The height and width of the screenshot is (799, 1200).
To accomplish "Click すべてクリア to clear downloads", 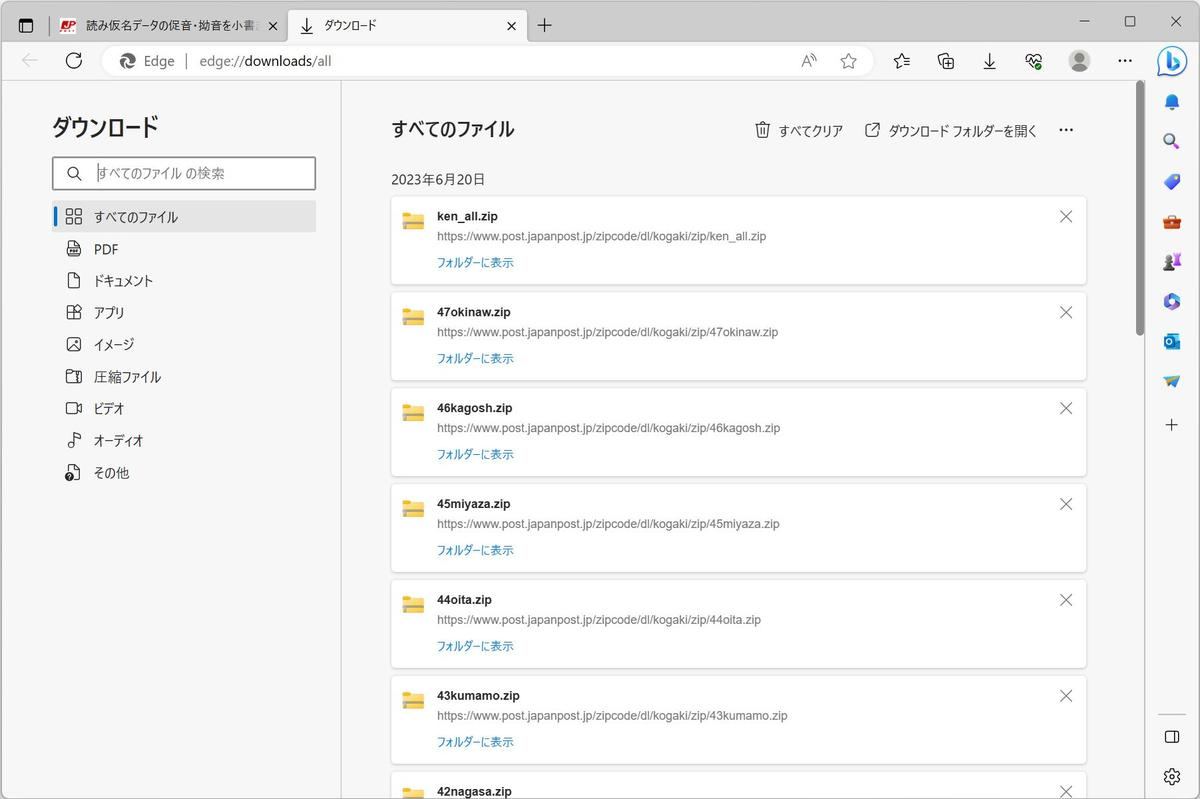I will 799,130.
